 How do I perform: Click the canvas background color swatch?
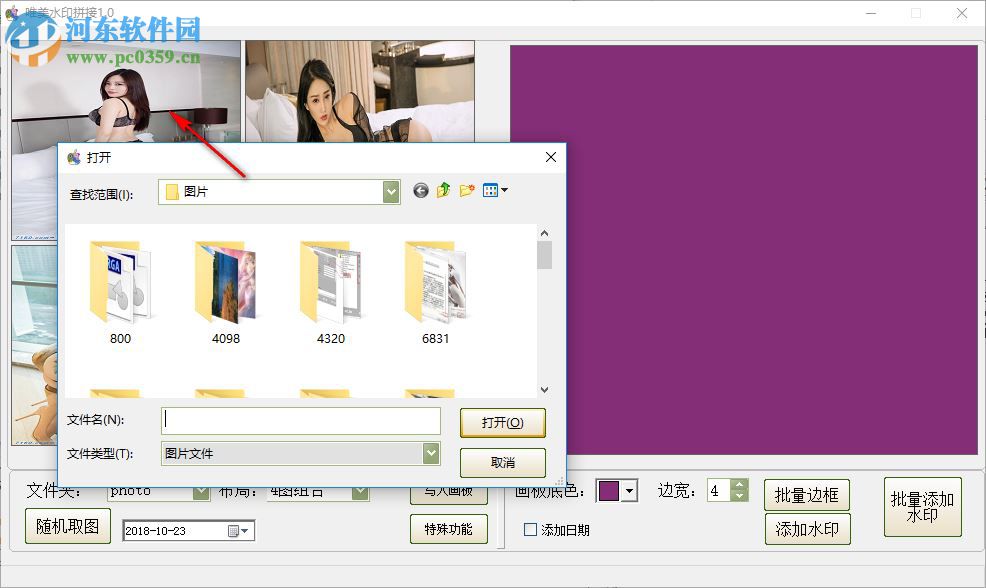pyautogui.click(x=609, y=491)
